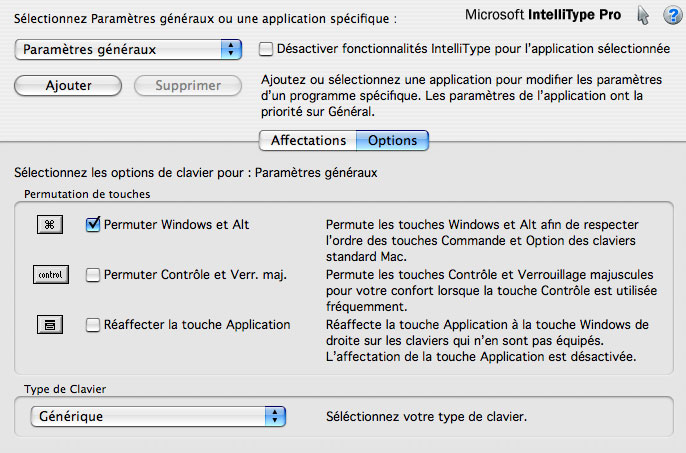The height and width of the screenshot is (453, 686).
Task: Click the Command key symbol icon
Action: pyautogui.click(x=50, y=225)
